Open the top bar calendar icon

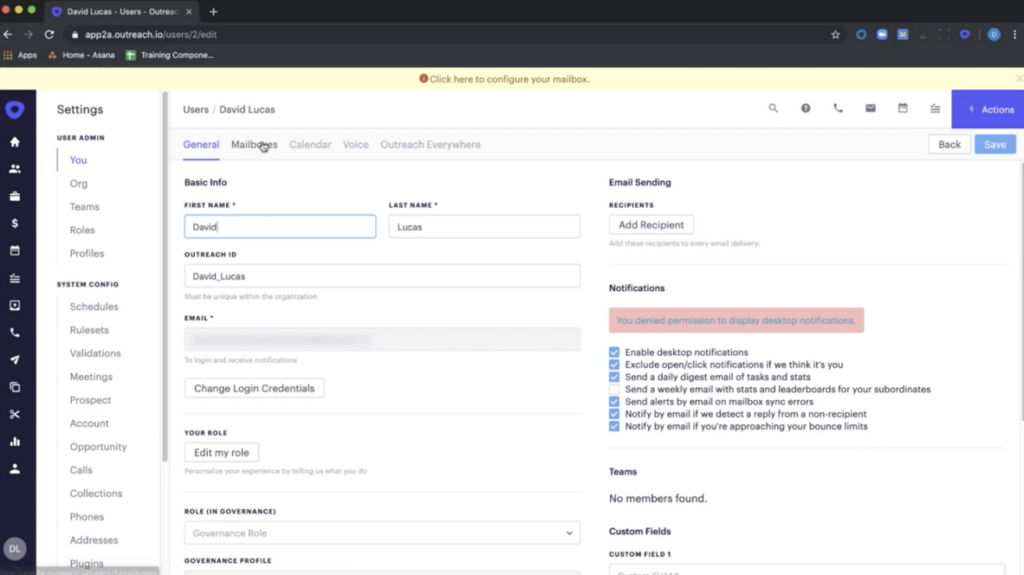(x=903, y=108)
